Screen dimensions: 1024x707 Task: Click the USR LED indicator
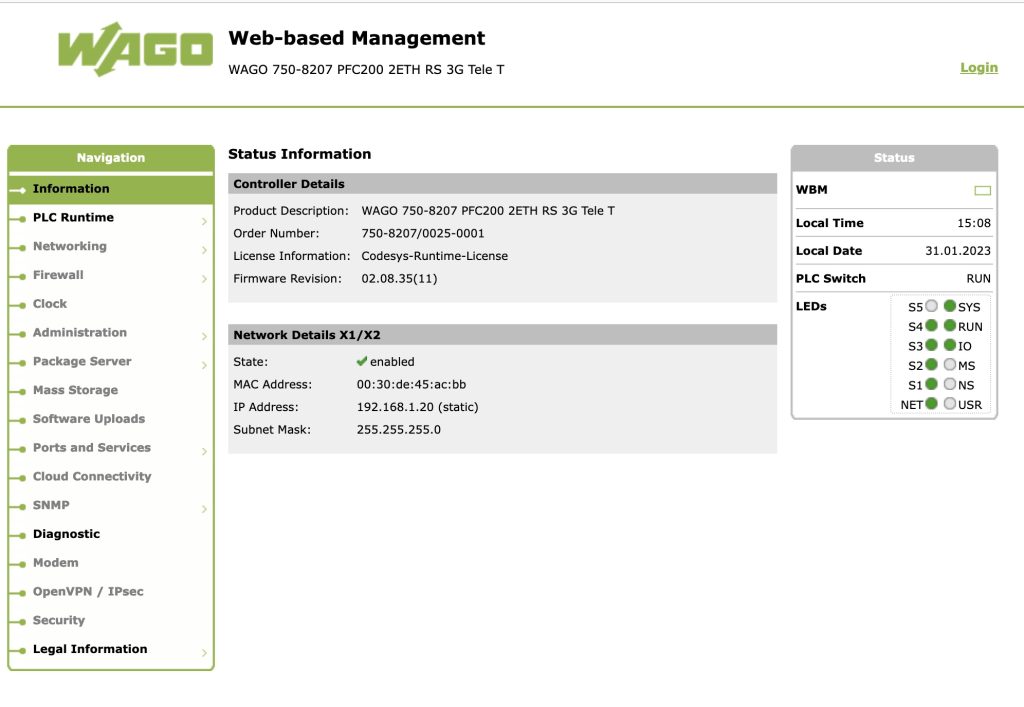tap(950, 404)
